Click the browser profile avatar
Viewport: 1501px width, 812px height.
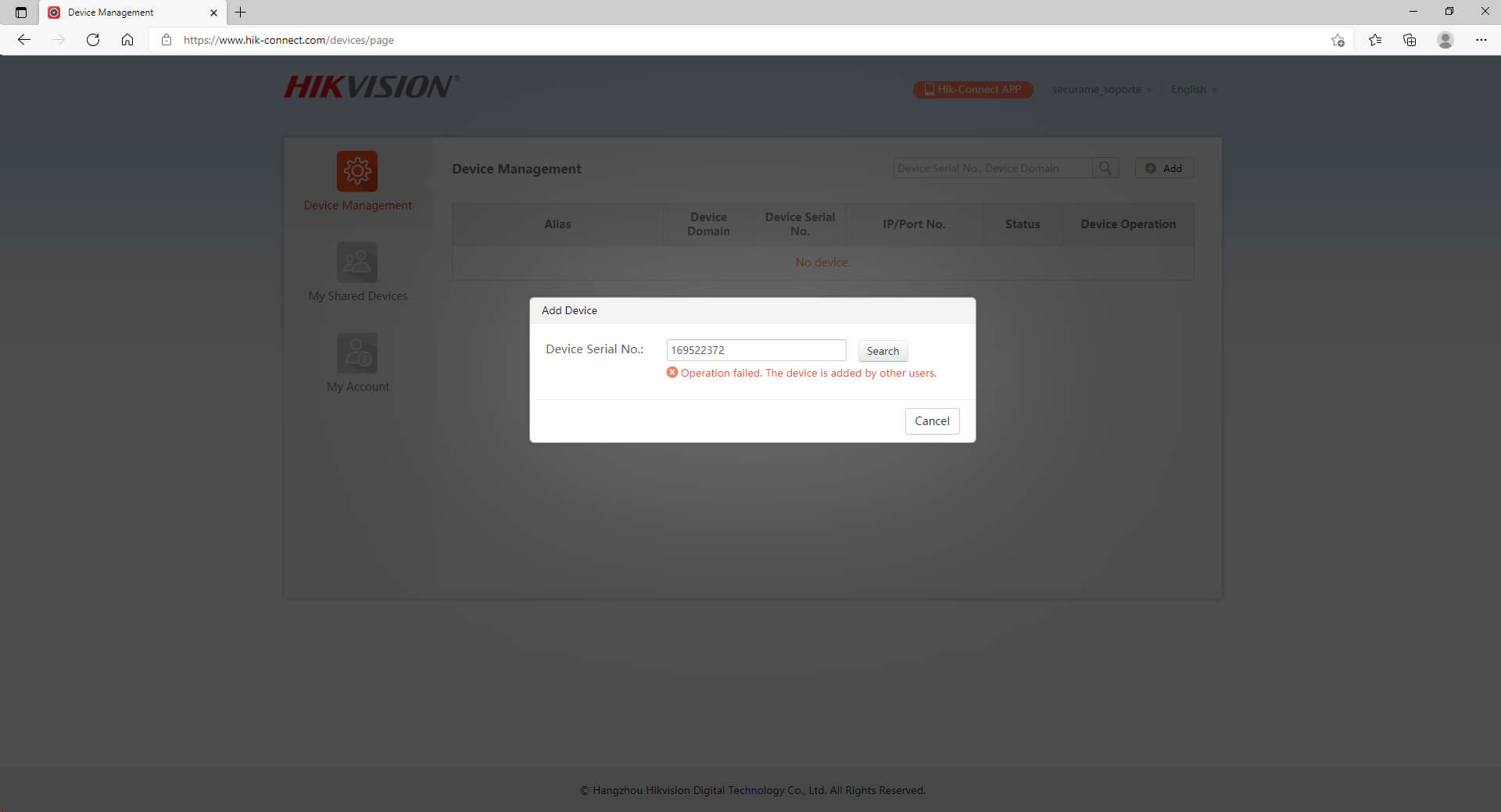(1445, 40)
